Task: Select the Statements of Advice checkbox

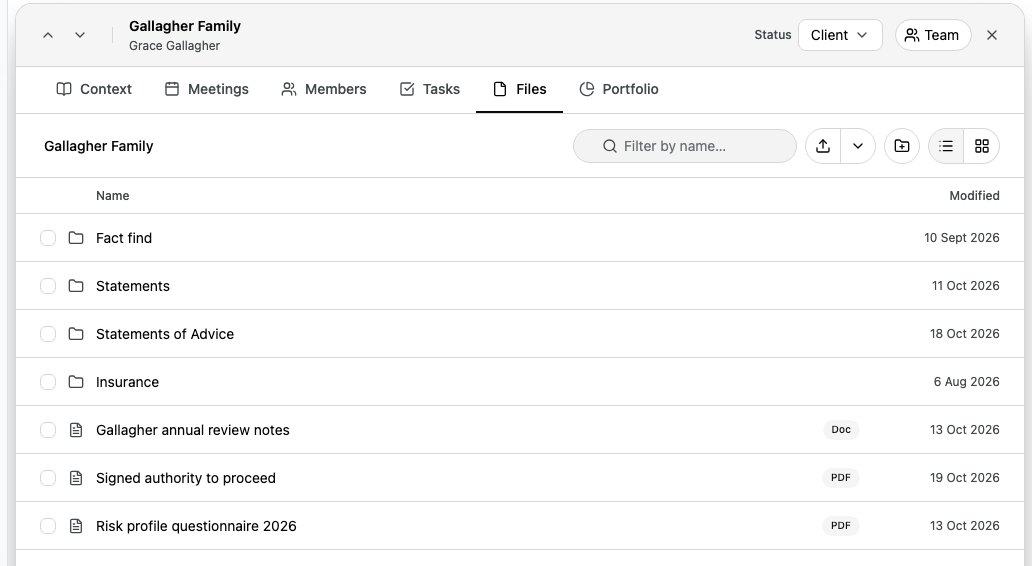Action: [48, 334]
